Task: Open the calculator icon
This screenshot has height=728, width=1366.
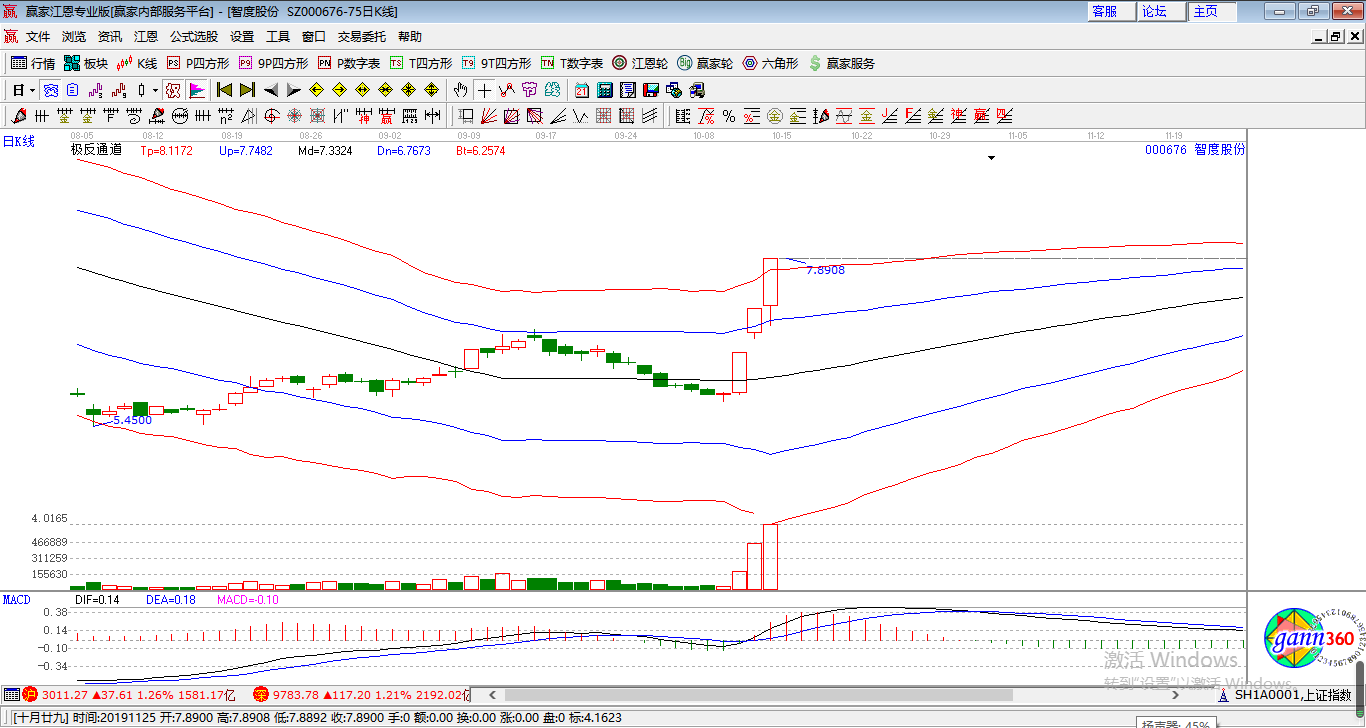Action: pos(604,90)
